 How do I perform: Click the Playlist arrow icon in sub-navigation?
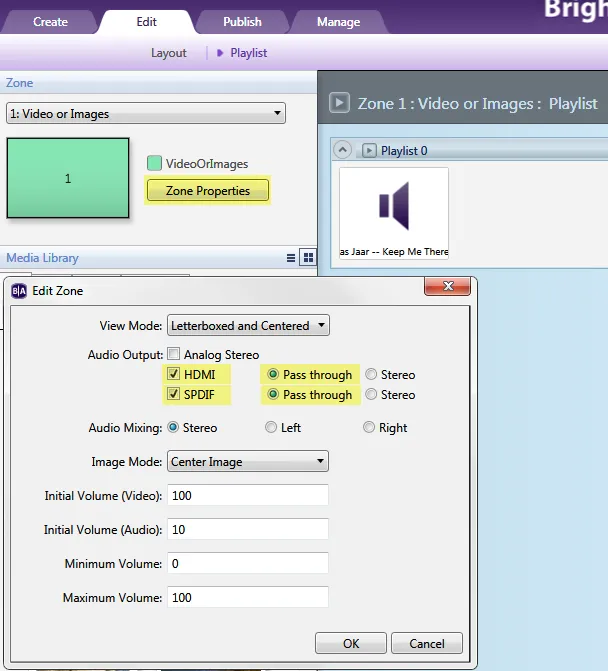pyautogui.click(x=220, y=53)
